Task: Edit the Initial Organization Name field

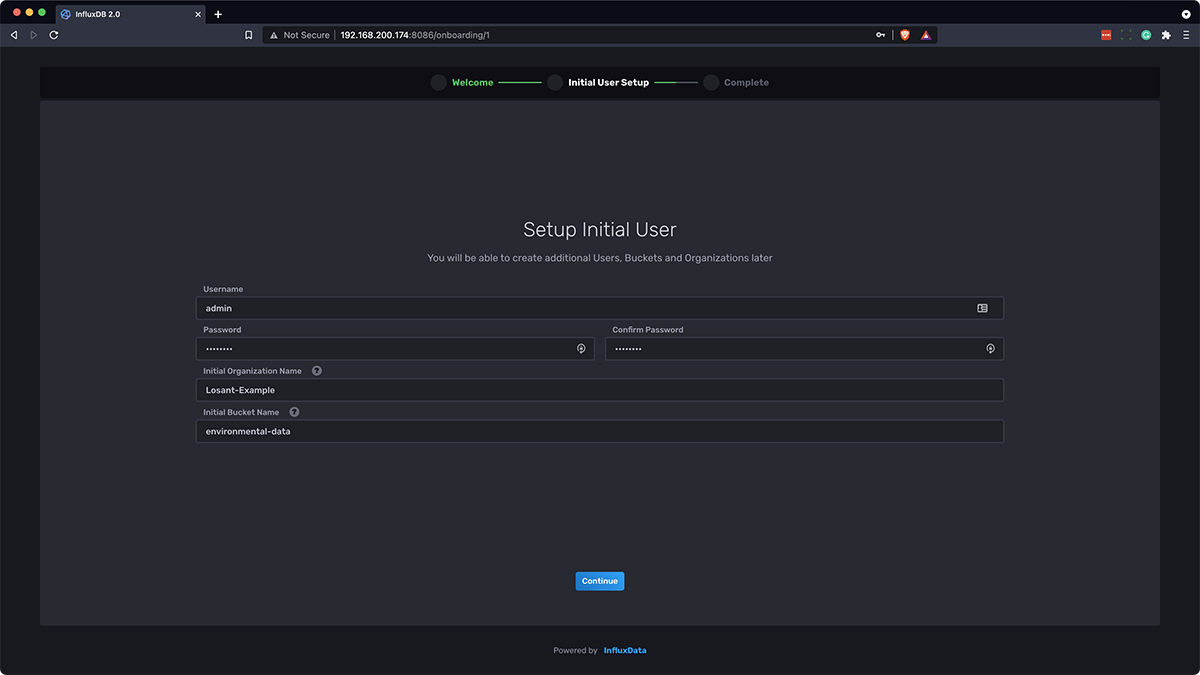Action: pyautogui.click(x=599, y=390)
